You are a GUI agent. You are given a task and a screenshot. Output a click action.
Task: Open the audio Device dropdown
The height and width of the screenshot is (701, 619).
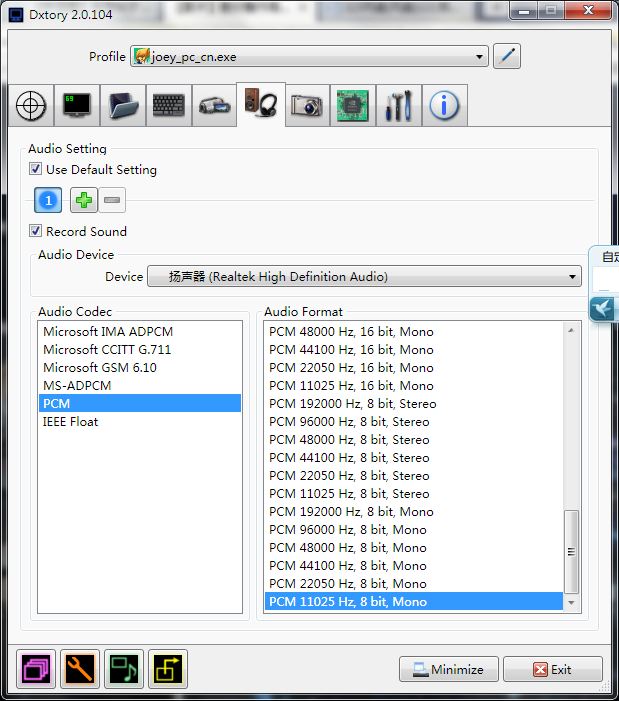pos(364,277)
